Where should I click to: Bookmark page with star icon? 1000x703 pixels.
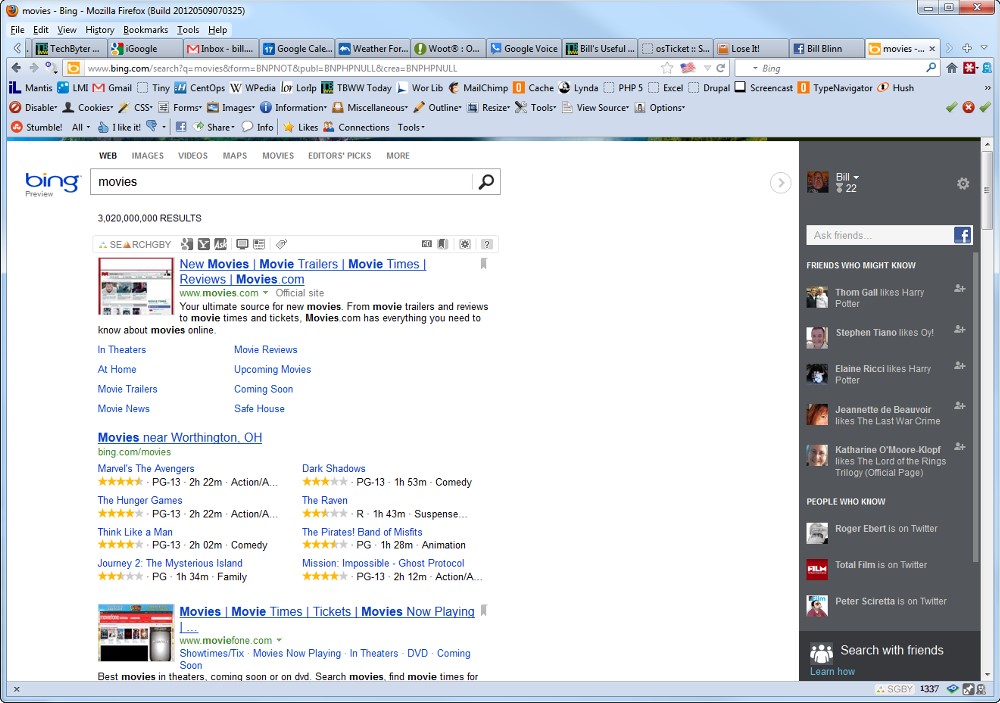tap(667, 68)
